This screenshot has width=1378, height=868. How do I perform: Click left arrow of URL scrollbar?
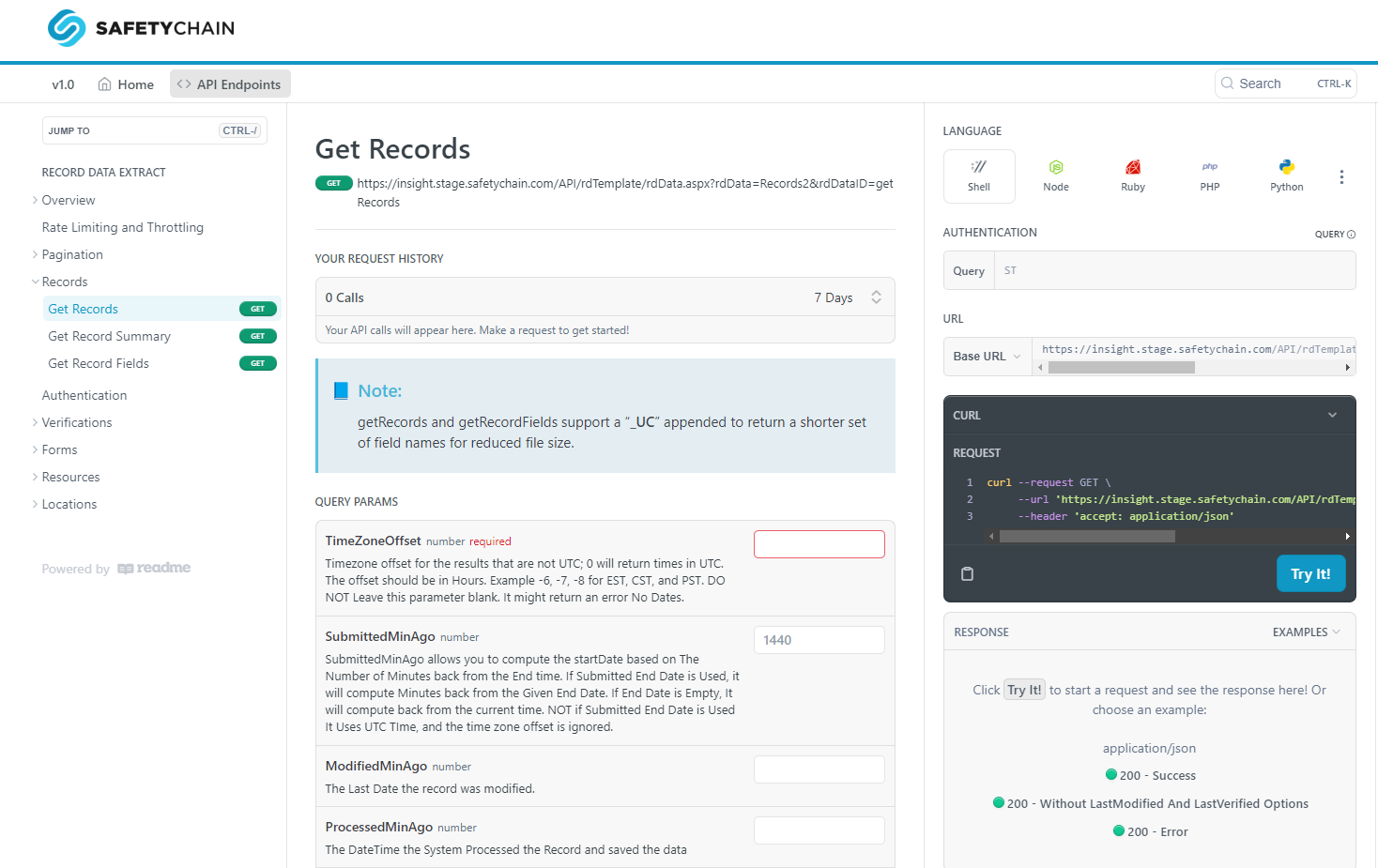click(1040, 368)
